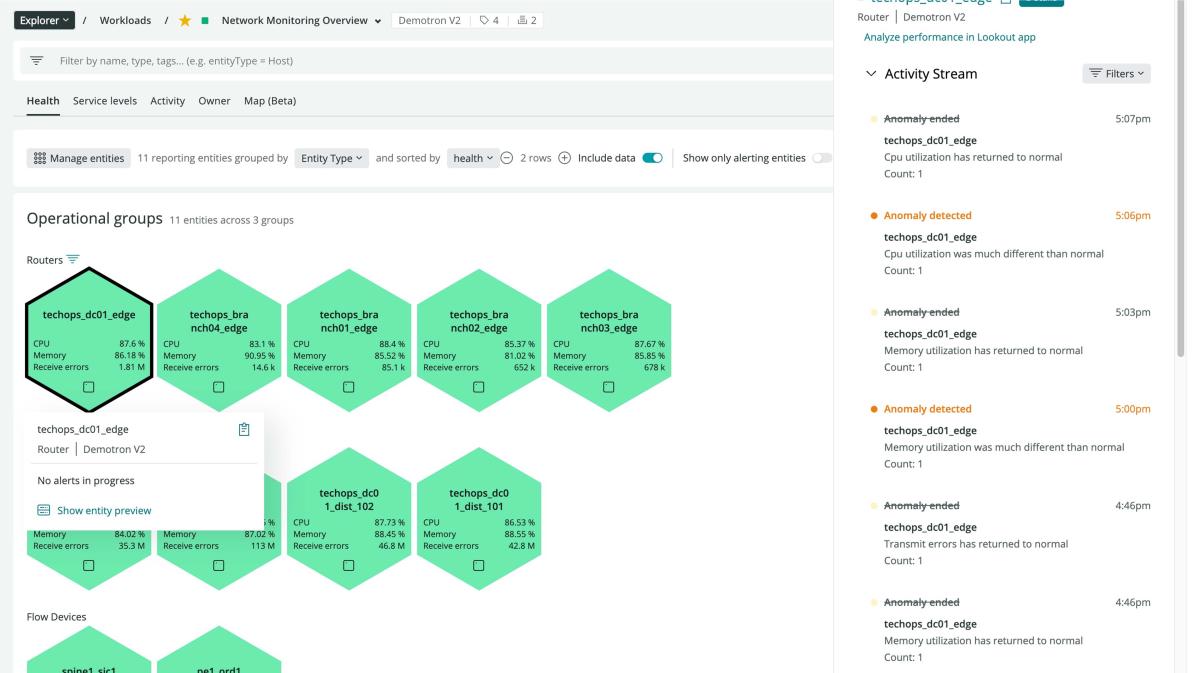1200x673 pixels.
Task: Open the Entity Type grouping dropdown
Action: click(331, 158)
